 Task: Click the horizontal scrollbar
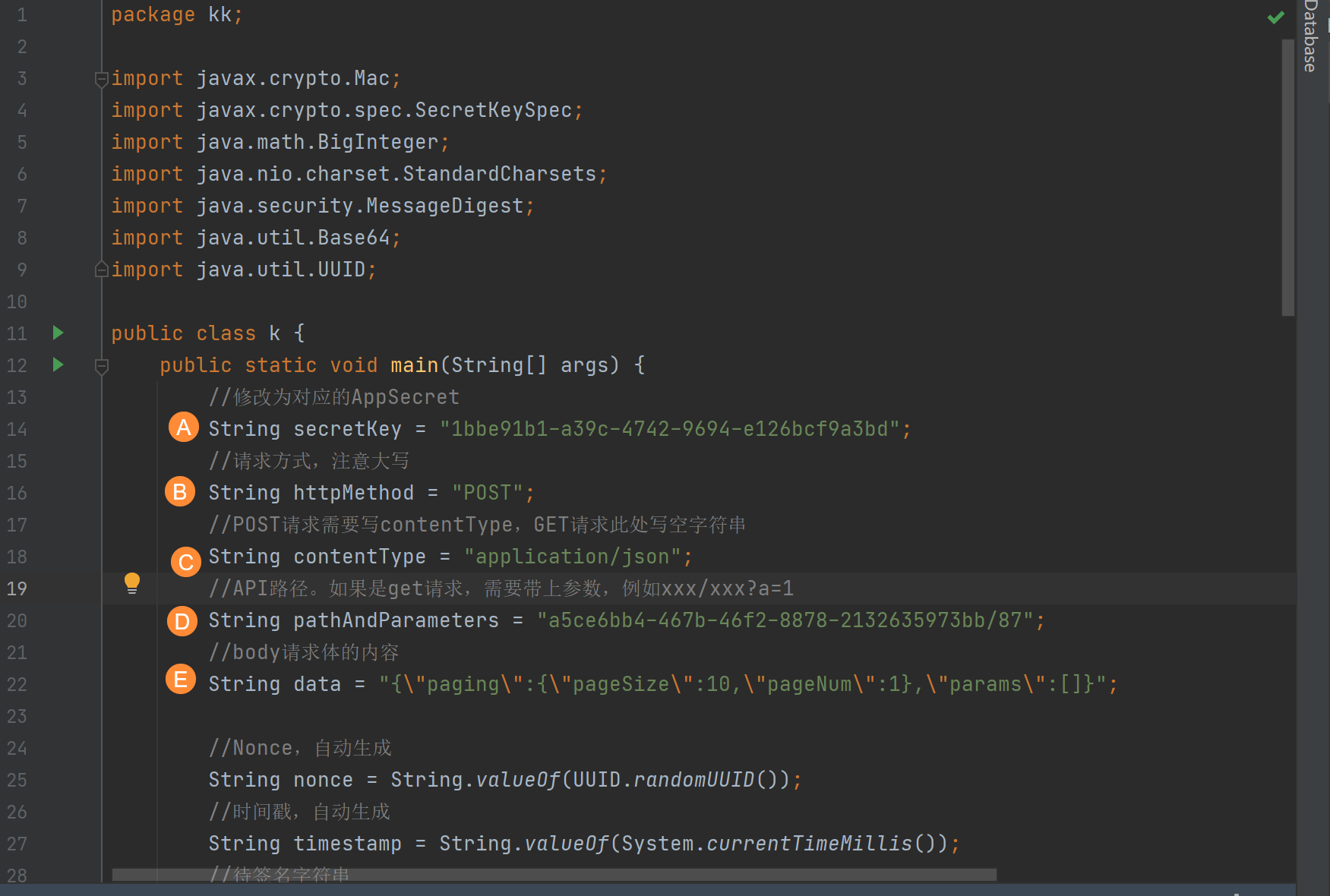pos(554,875)
